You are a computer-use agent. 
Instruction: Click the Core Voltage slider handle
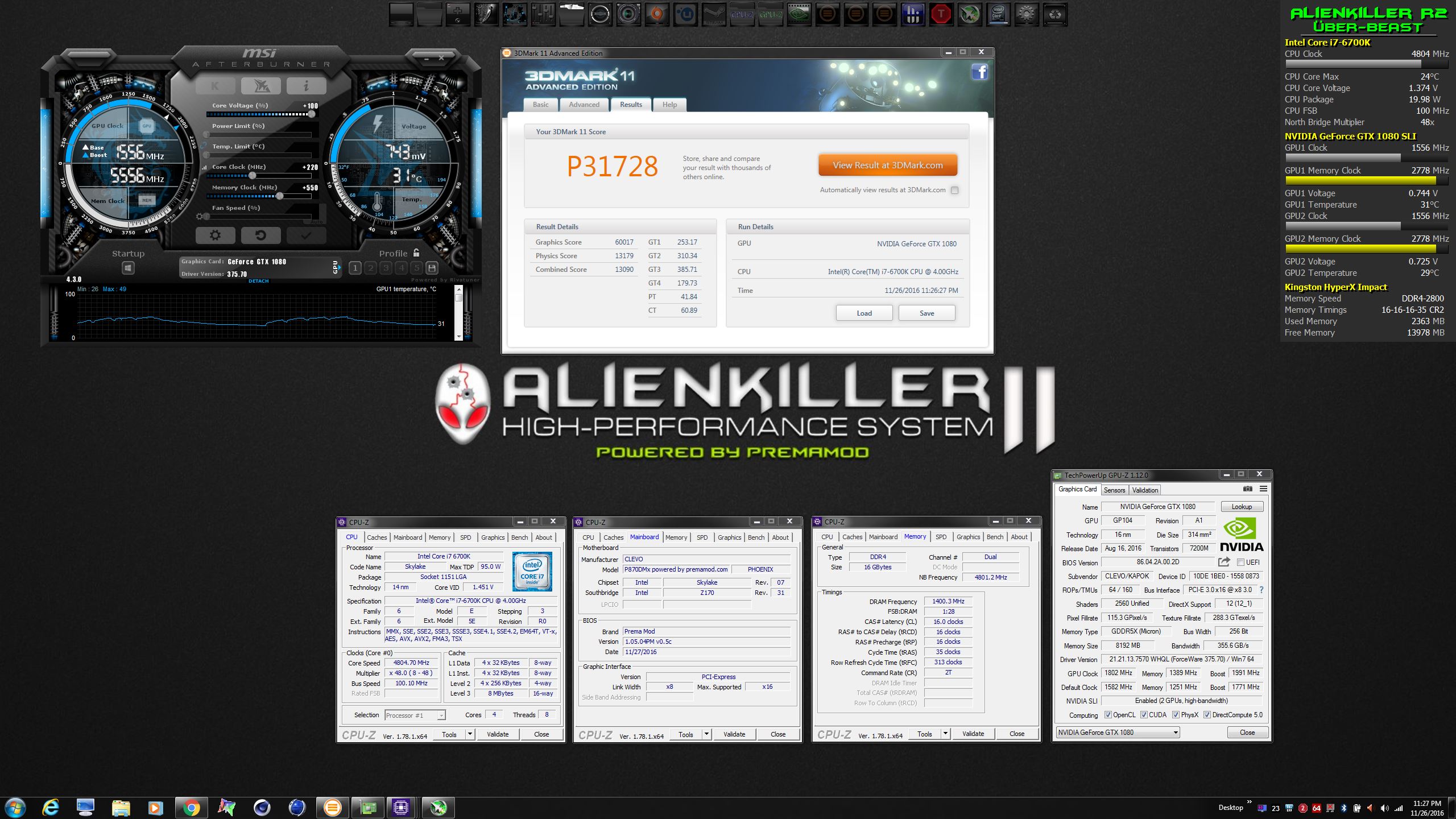point(311,114)
